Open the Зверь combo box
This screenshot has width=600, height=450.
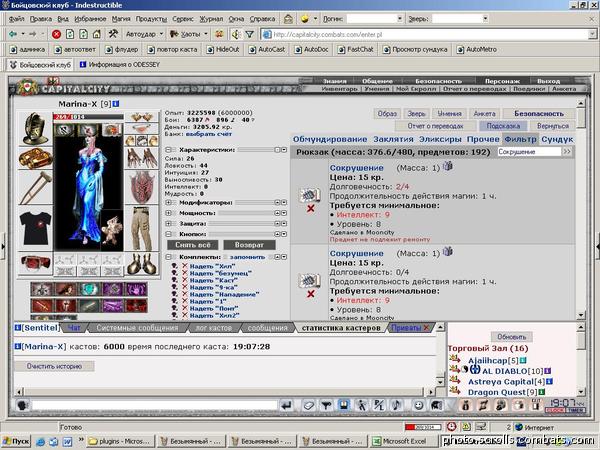[x=485, y=18]
